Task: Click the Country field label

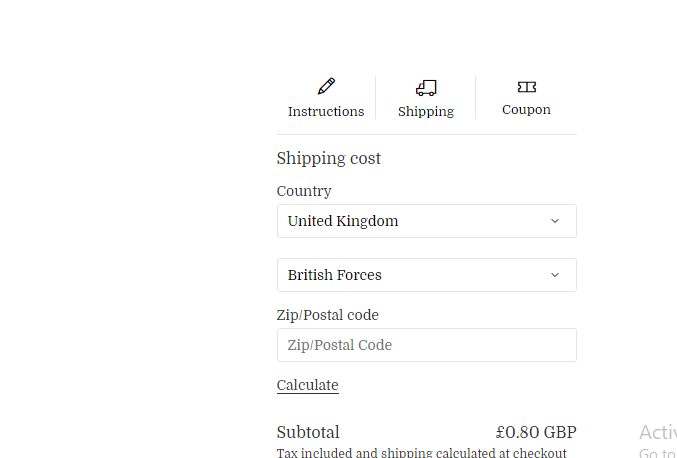Action: tap(304, 191)
